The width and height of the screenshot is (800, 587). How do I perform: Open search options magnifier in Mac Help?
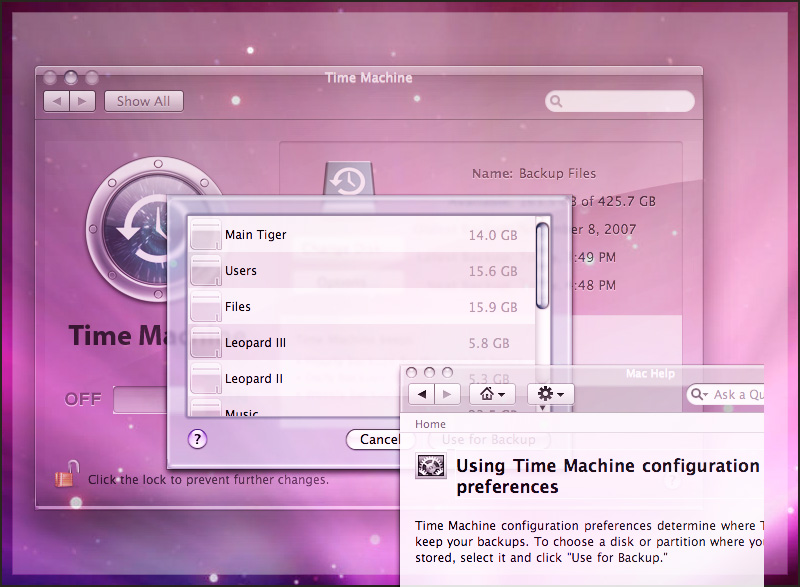click(x=698, y=394)
